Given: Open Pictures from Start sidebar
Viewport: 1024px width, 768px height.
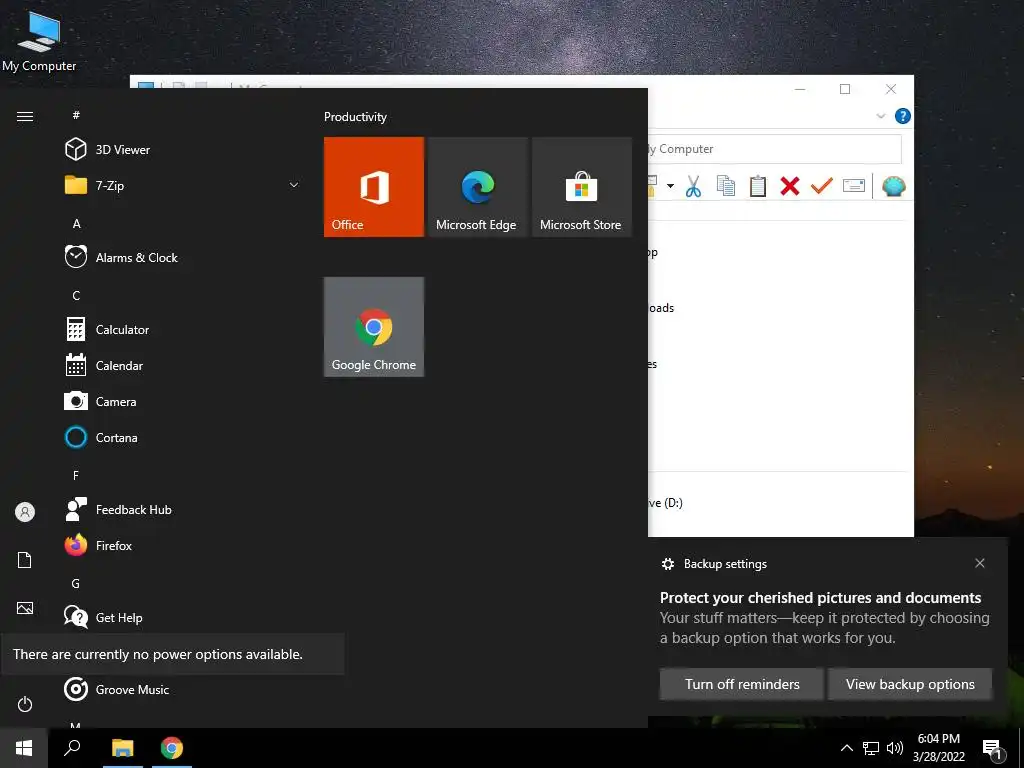Looking at the screenshot, I should coord(25,608).
